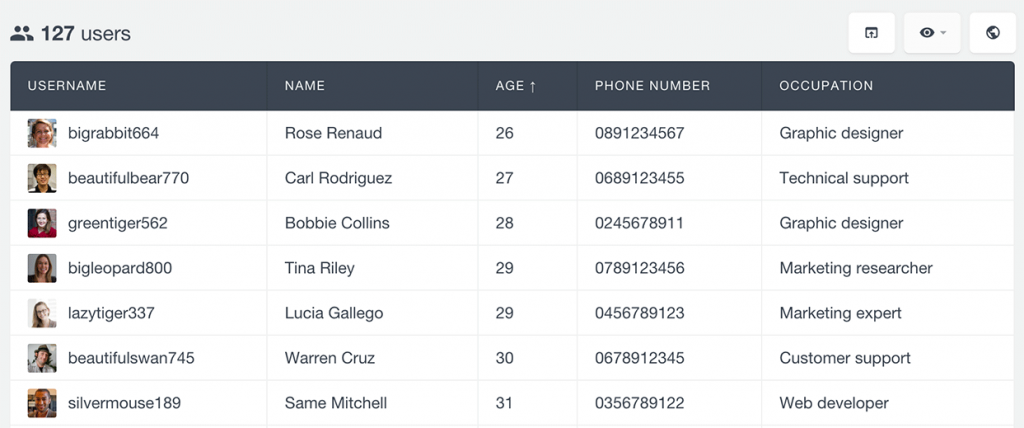Click the bigrabbit664 avatar image
Image resolution: width=1024 pixels, height=428 pixels.
click(x=42, y=133)
